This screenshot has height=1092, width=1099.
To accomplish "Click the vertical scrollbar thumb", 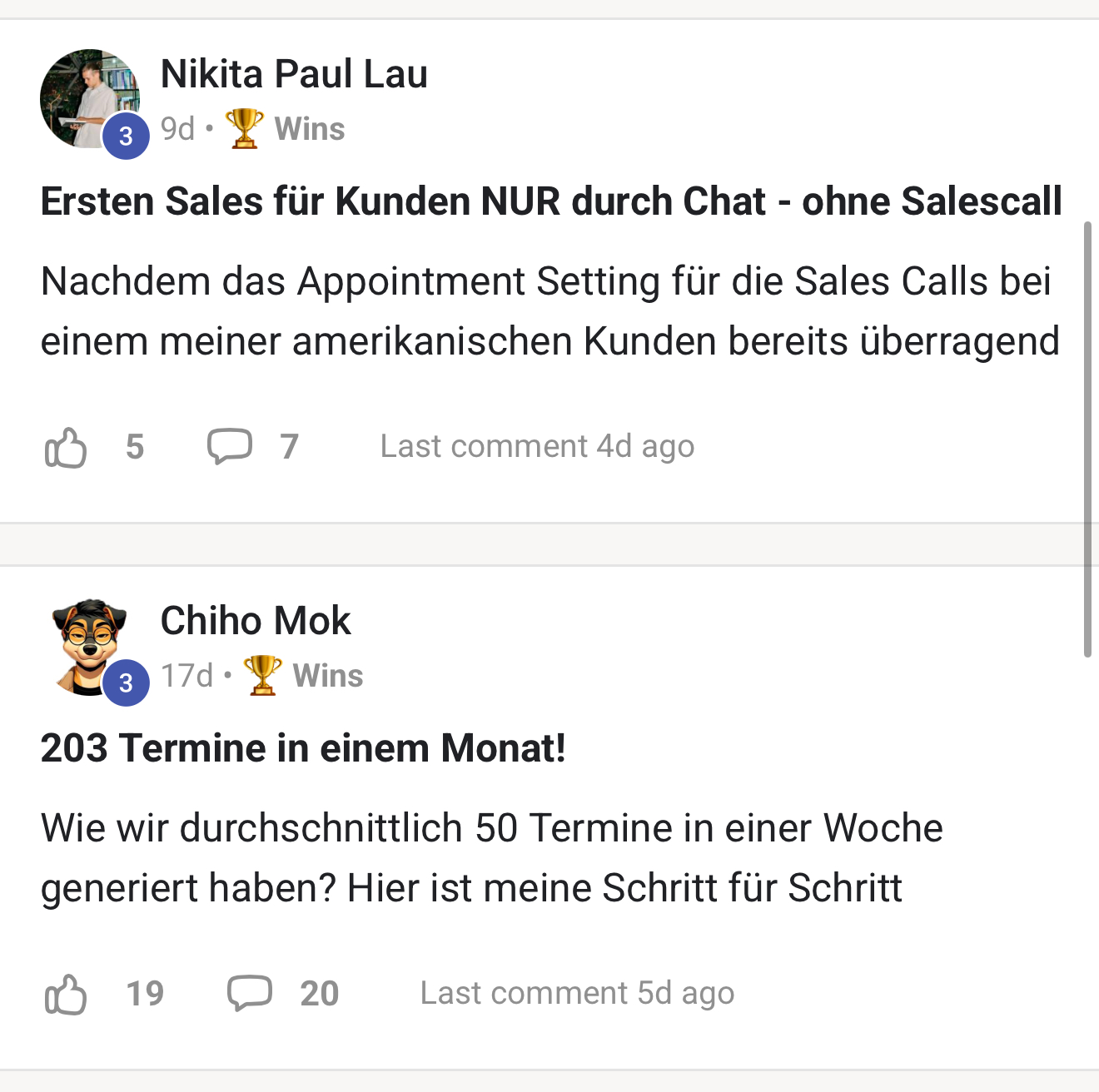I will point(1087,439).
